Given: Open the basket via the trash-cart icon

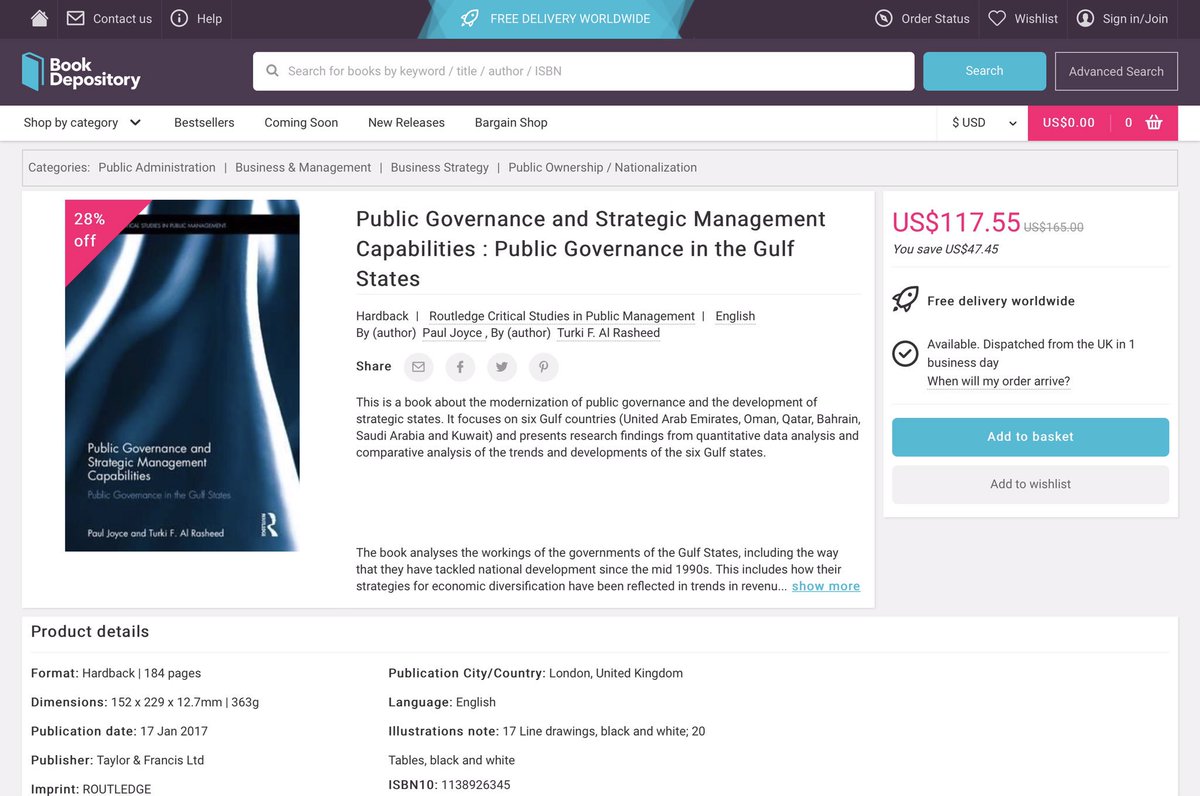Looking at the screenshot, I should coord(1153,122).
